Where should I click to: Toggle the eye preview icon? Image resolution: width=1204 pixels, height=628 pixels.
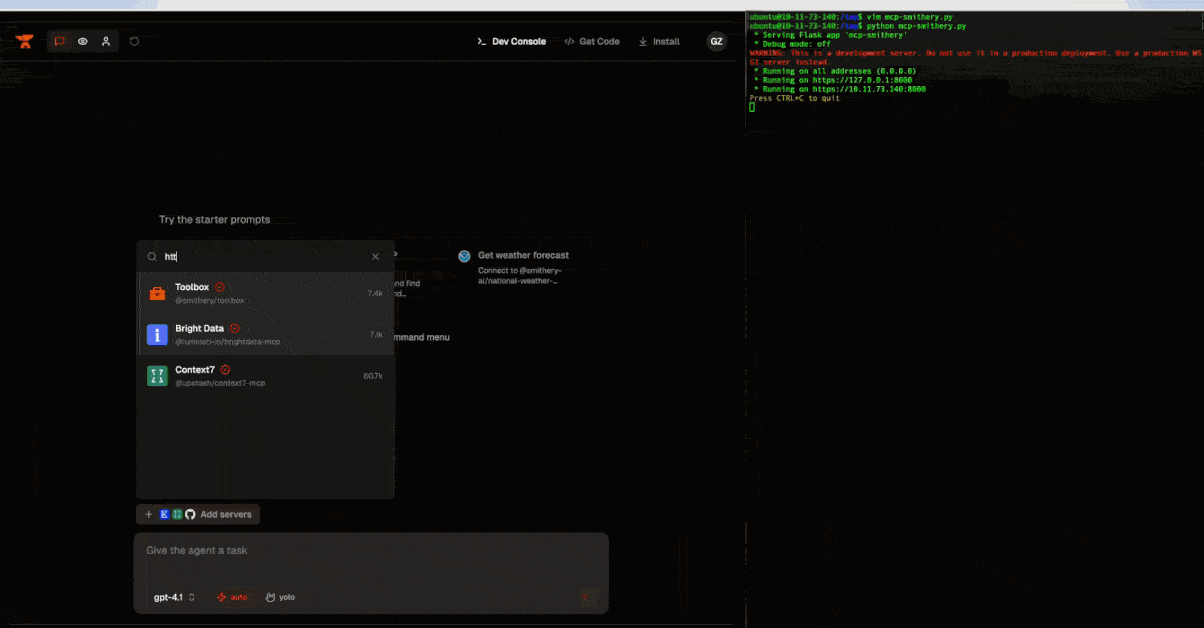click(83, 41)
